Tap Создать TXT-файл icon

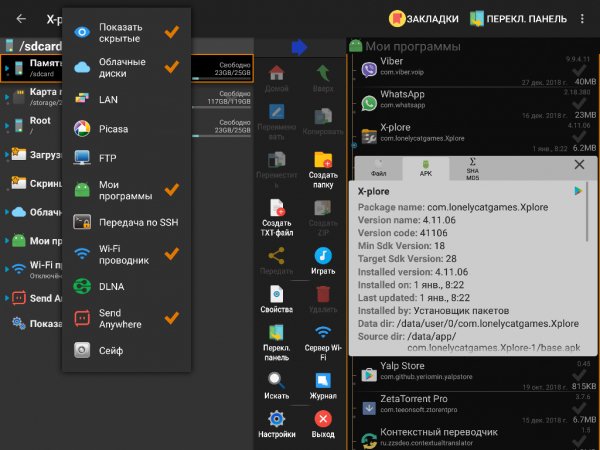point(277,207)
